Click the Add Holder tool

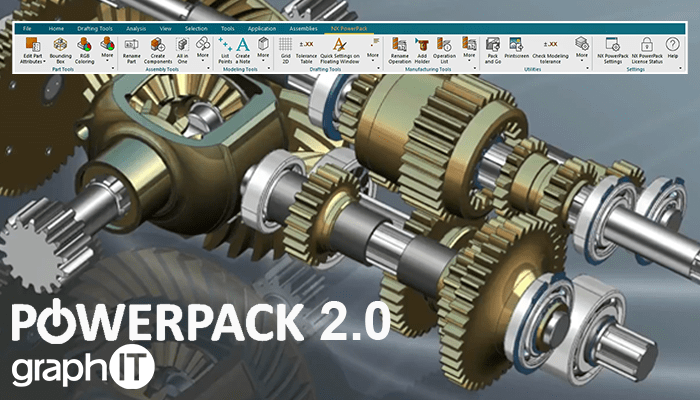[422, 50]
